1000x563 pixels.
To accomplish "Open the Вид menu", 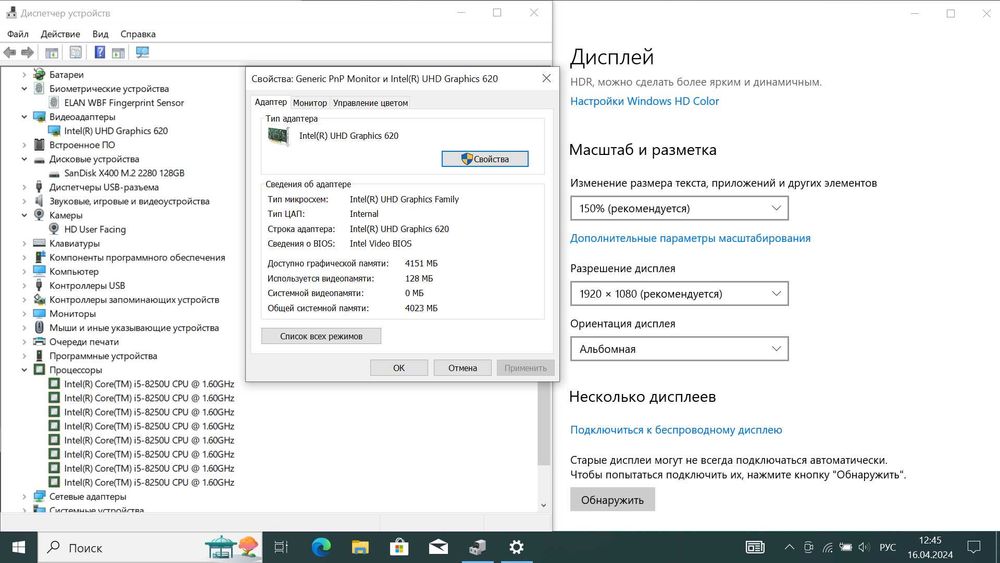I will click(100, 34).
